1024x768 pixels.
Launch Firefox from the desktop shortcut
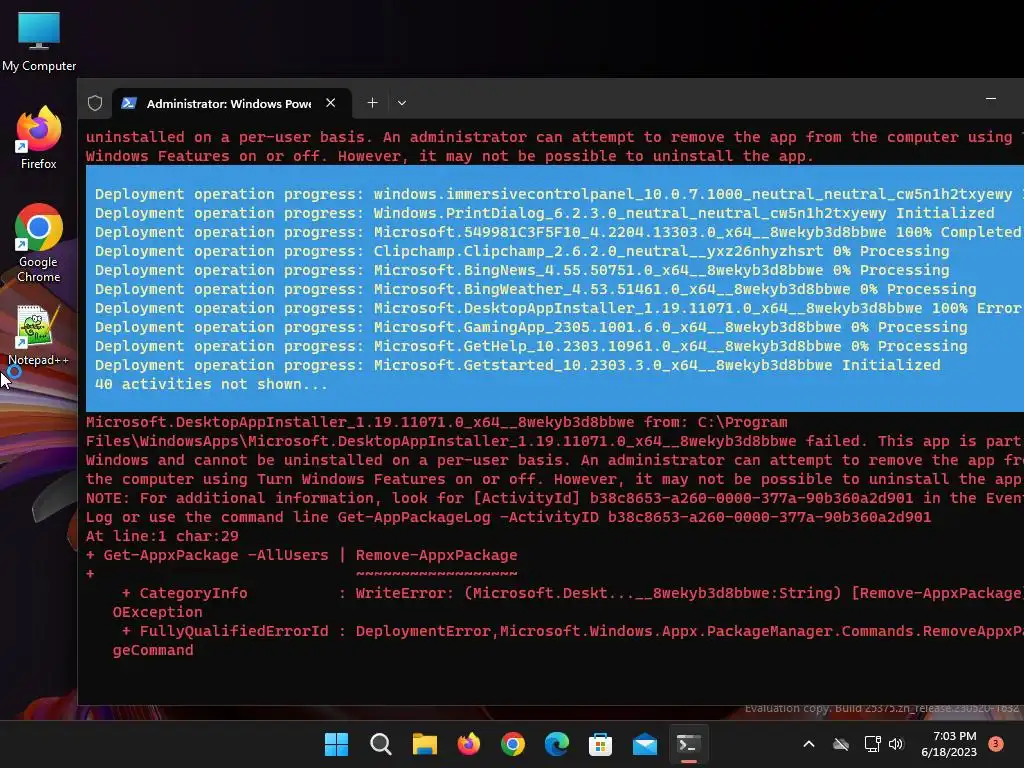pos(39,138)
